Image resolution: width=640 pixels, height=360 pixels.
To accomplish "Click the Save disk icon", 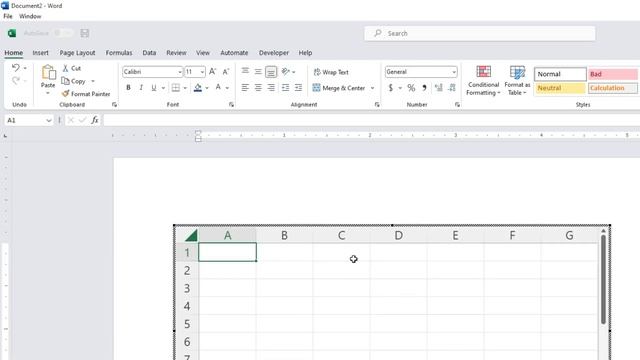I will 84,33.
